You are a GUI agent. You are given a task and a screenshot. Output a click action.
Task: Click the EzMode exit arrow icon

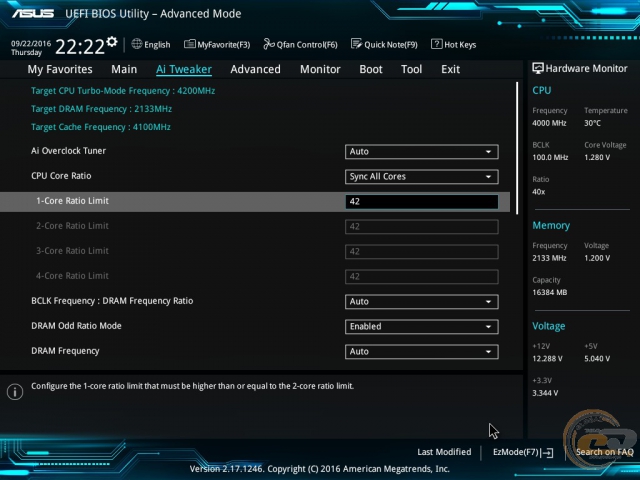coord(548,453)
